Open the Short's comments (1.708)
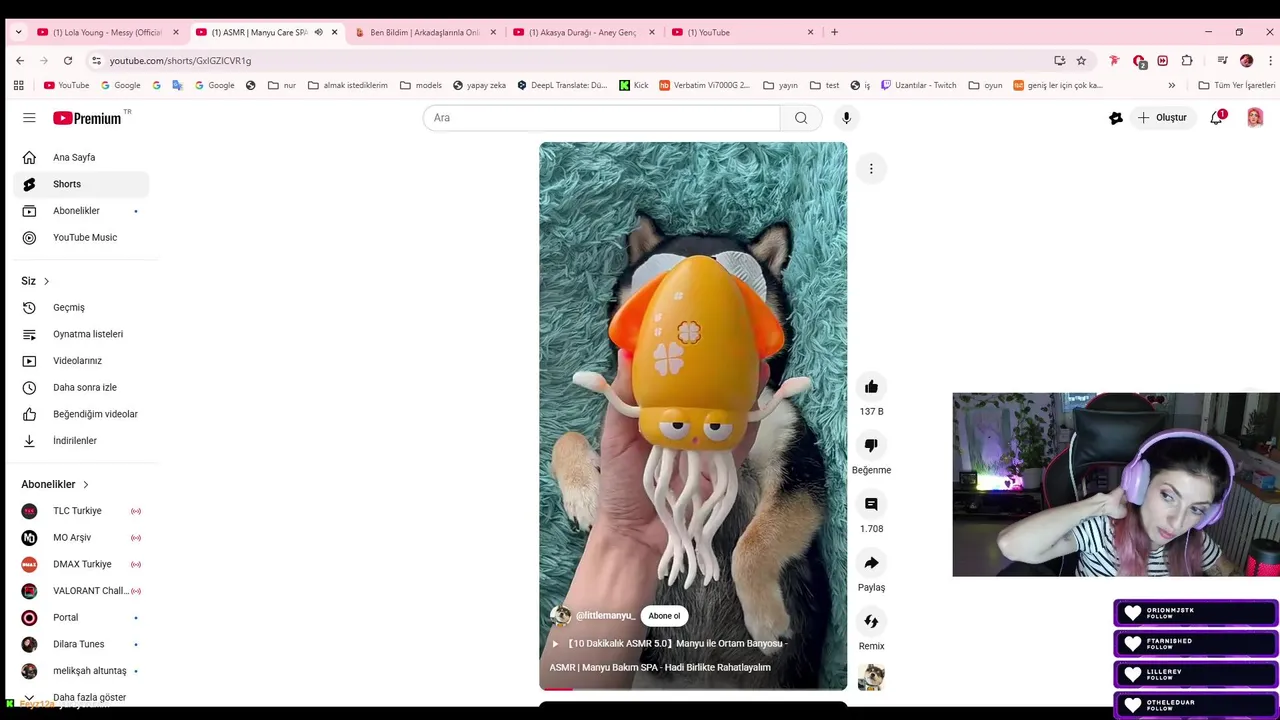 pos(871,504)
